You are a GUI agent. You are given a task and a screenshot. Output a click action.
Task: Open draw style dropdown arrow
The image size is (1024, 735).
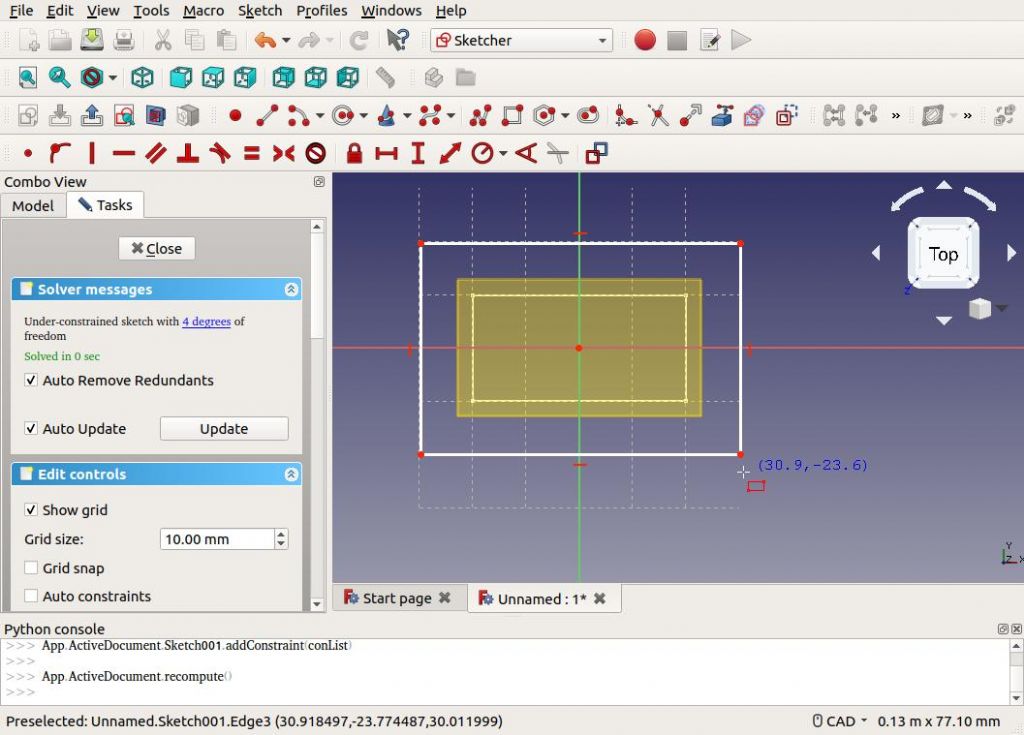pyautogui.click(x=113, y=78)
